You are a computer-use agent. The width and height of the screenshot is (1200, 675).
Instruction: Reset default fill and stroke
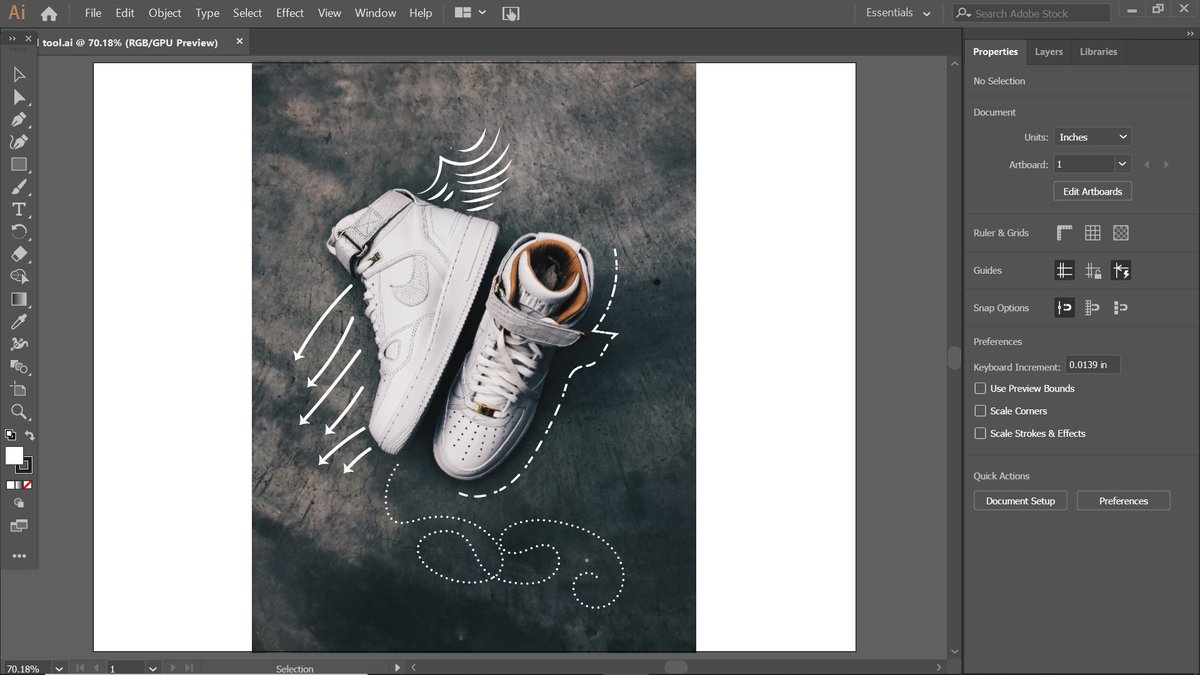point(10,435)
